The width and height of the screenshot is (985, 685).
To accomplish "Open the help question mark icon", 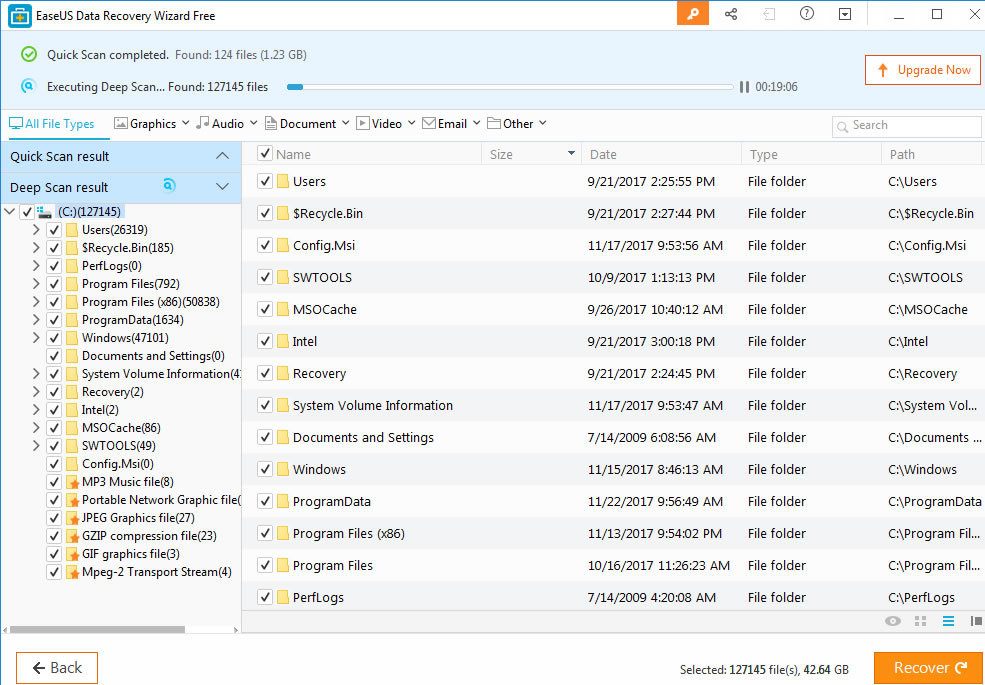I will (x=807, y=13).
